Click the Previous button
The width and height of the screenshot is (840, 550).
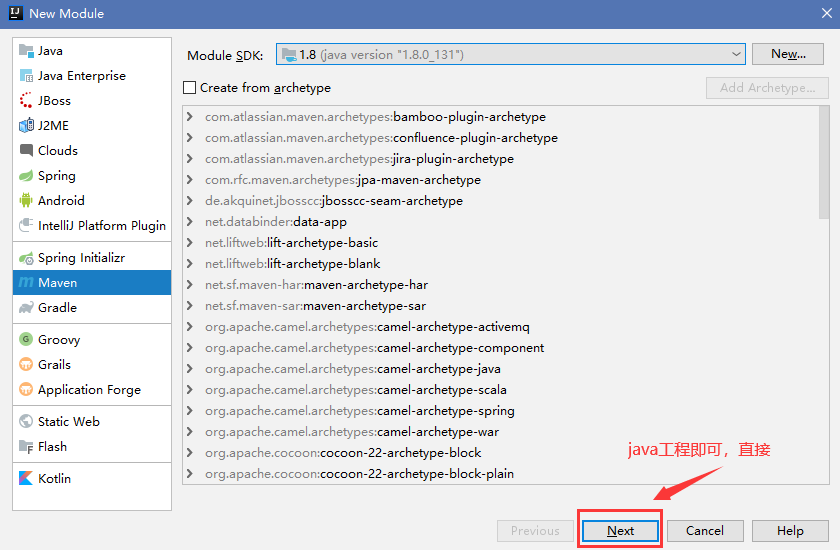tap(535, 531)
